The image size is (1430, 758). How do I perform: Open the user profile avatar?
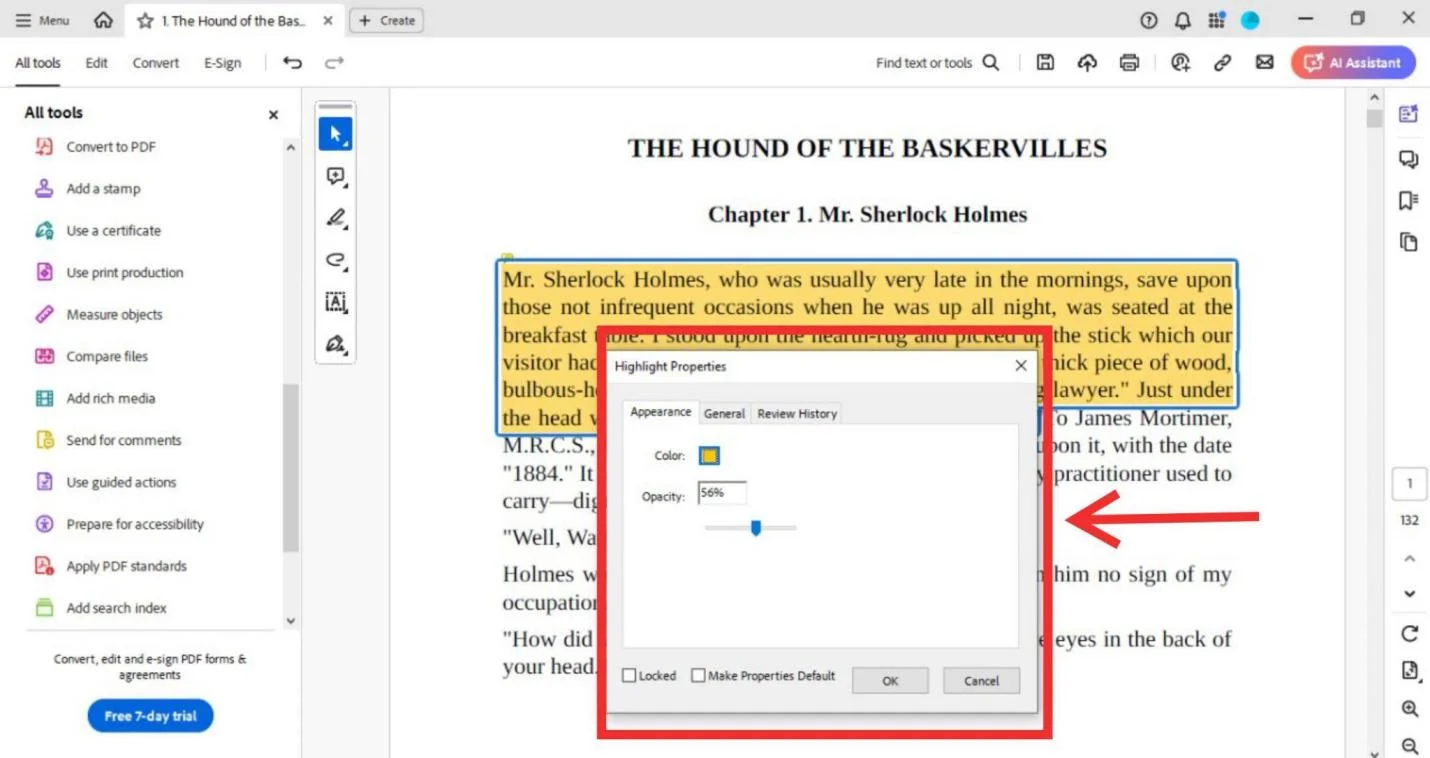point(1250,20)
